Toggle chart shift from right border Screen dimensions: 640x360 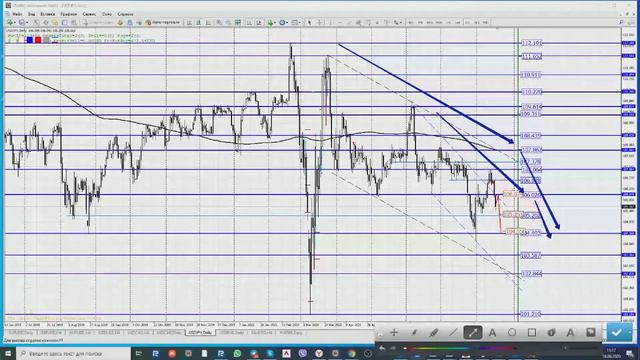tap(259, 22)
